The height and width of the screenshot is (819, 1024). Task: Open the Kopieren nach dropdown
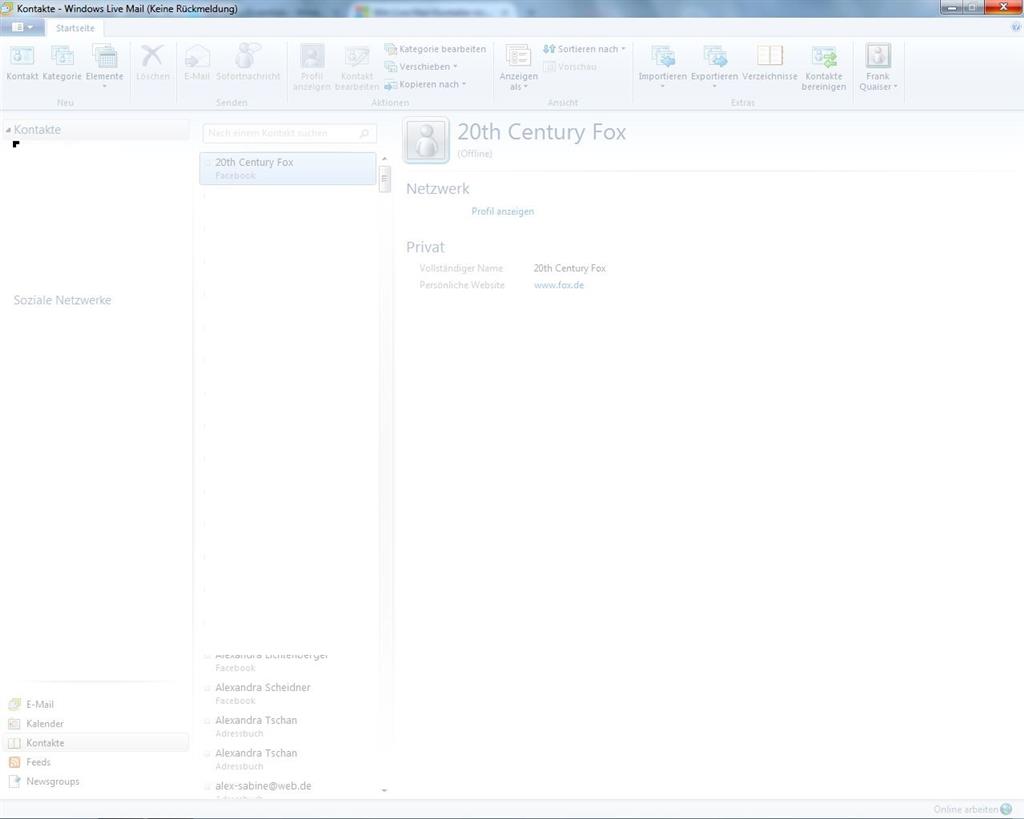[x=425, y=84]
